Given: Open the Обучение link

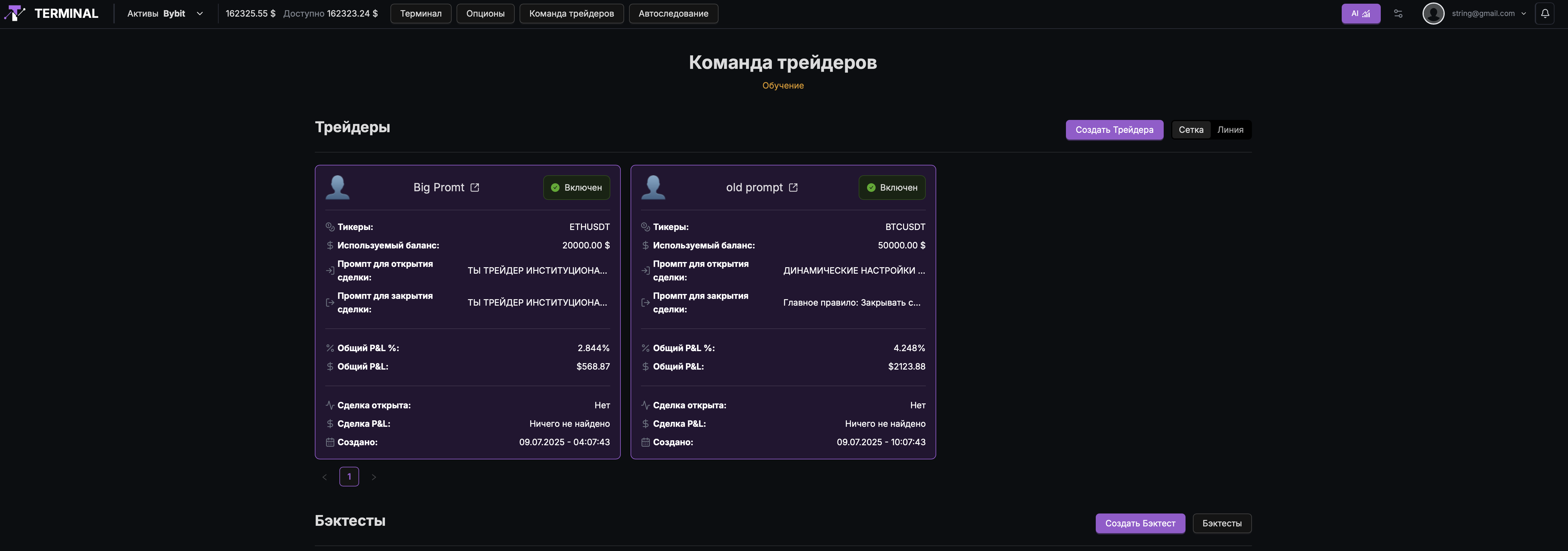Looking at the screenshot, I should [x=783, y=85].
